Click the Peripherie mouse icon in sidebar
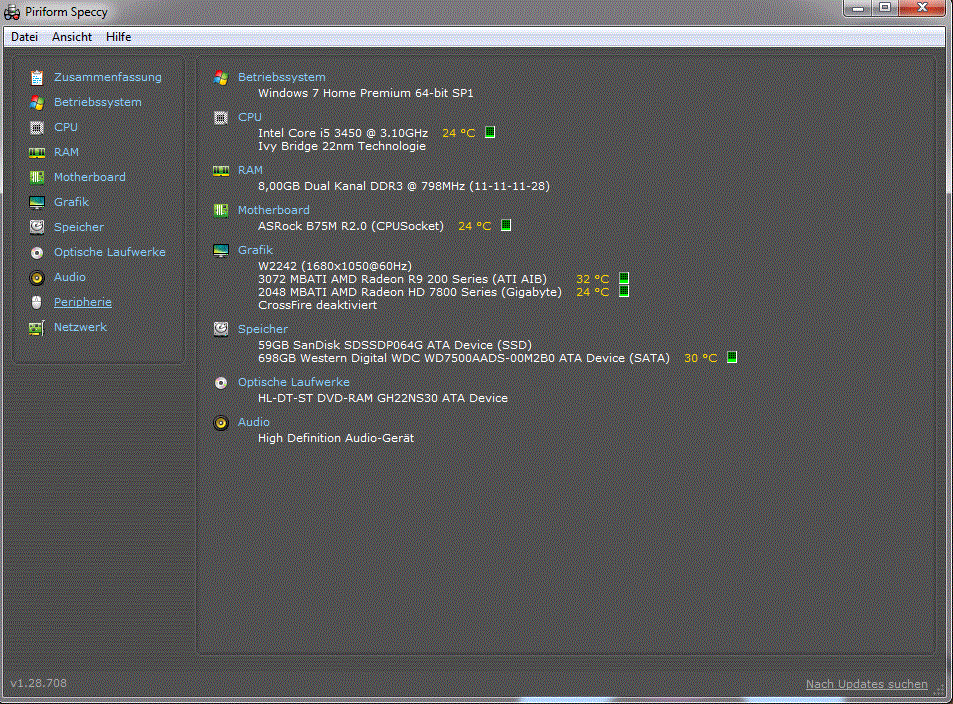Screen dimensions: 953x704 [37, 303]
